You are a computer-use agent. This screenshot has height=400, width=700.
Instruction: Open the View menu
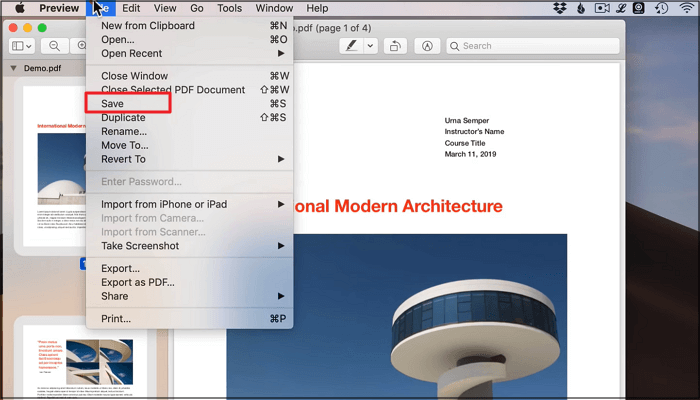coord(165,8)
